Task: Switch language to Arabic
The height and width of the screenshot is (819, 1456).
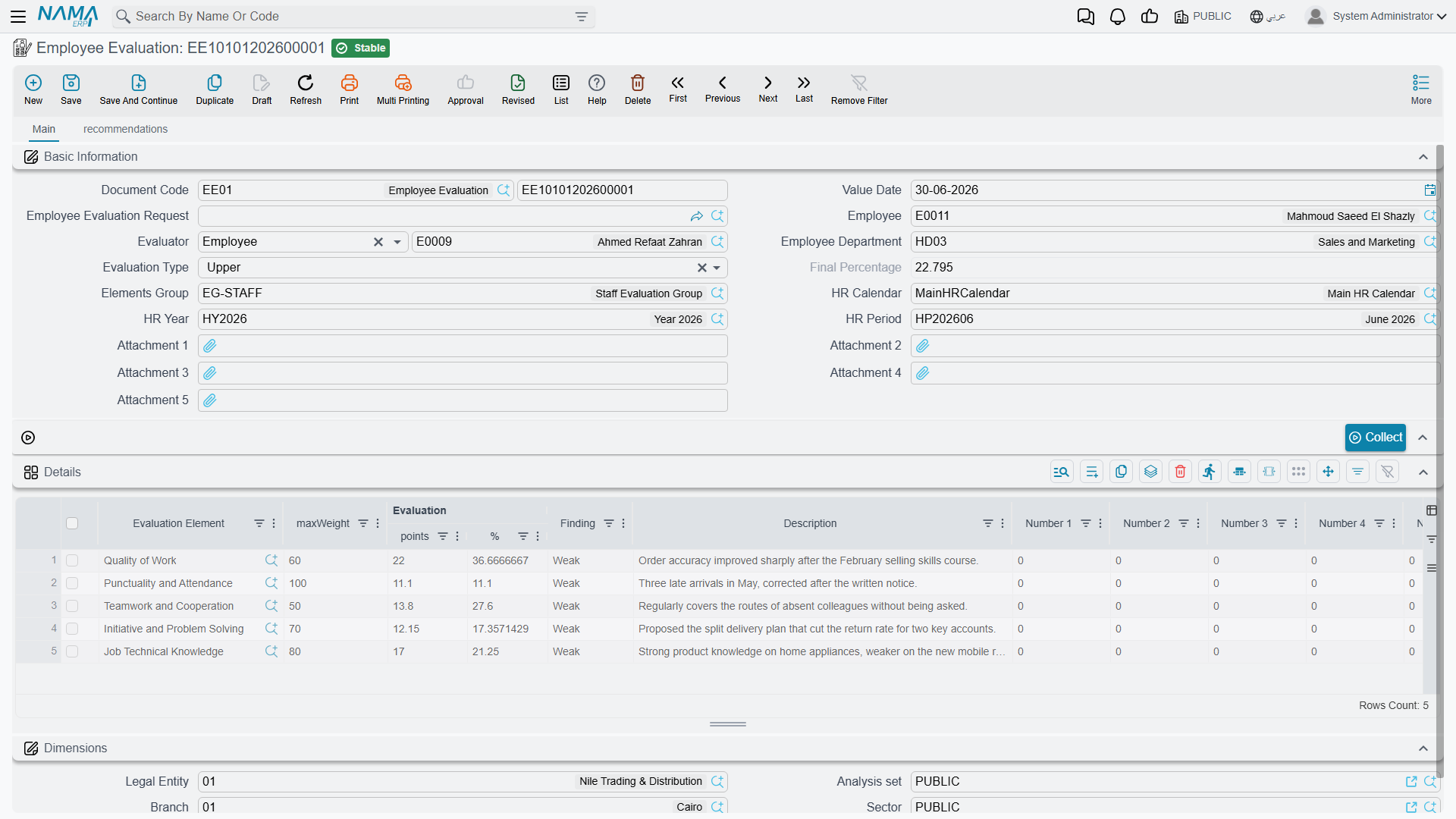Action: [1268, 17]
